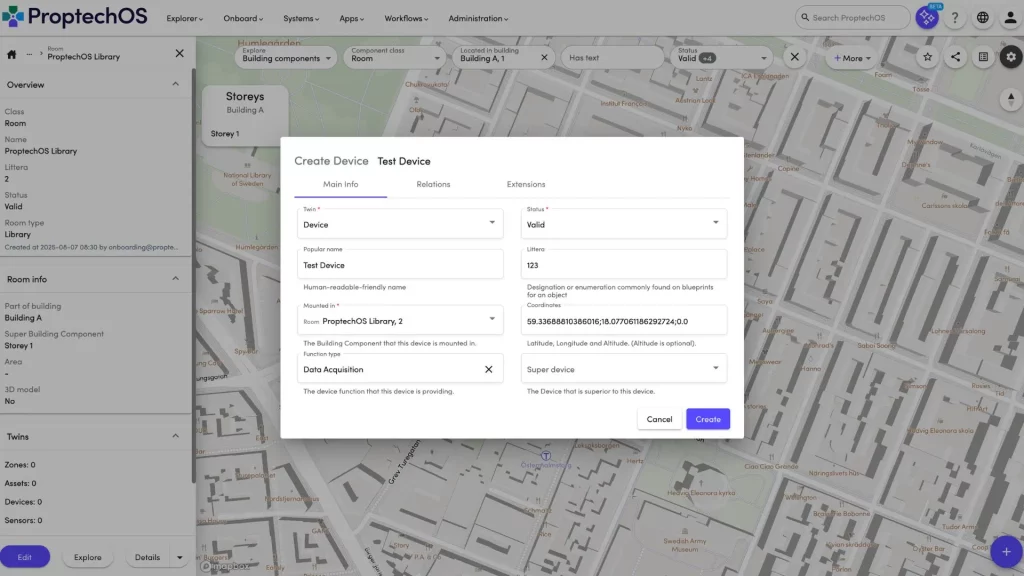Click the share icon on map toolbar
The image size is (1024, 576).
pyautogui.click(x=955, y=57)
